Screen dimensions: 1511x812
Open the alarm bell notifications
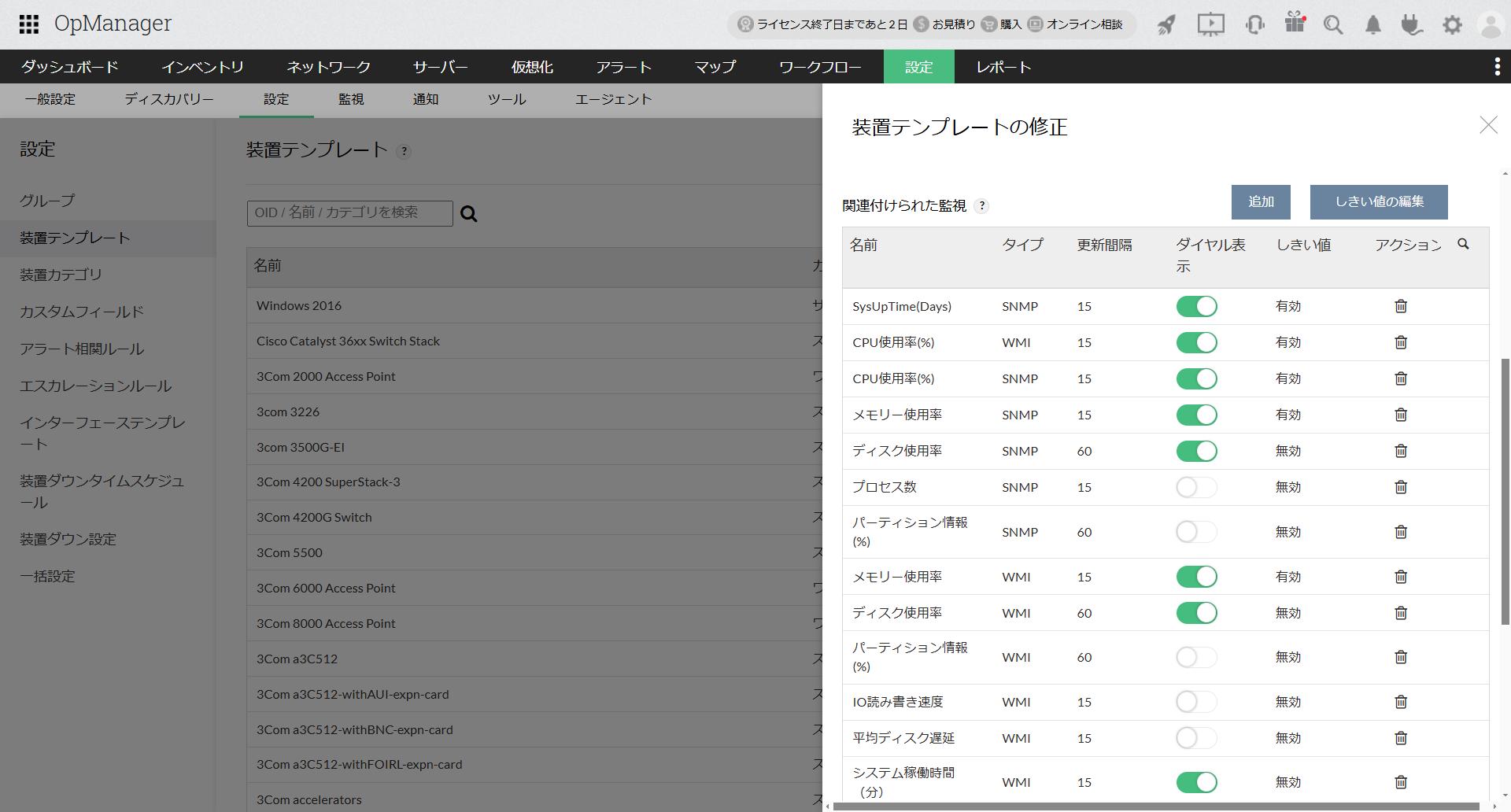coord(1372,25)
